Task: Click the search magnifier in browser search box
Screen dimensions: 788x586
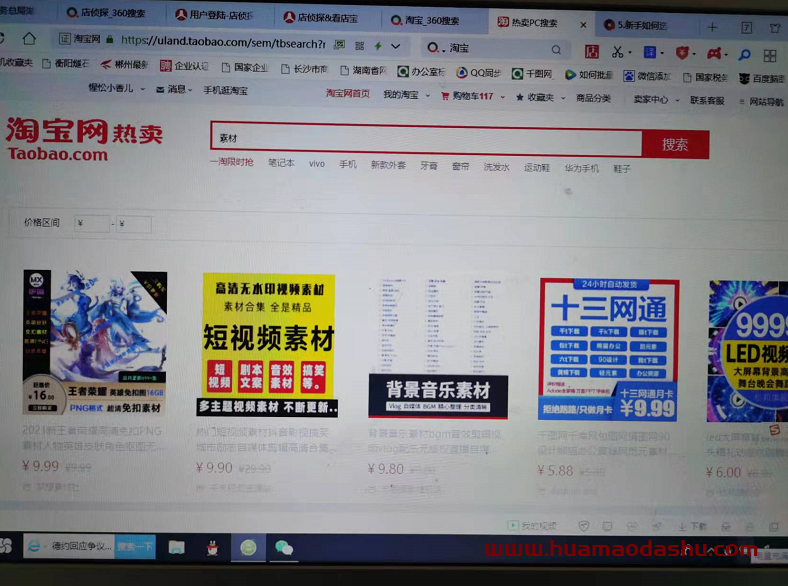Action: tap(556, 50)
